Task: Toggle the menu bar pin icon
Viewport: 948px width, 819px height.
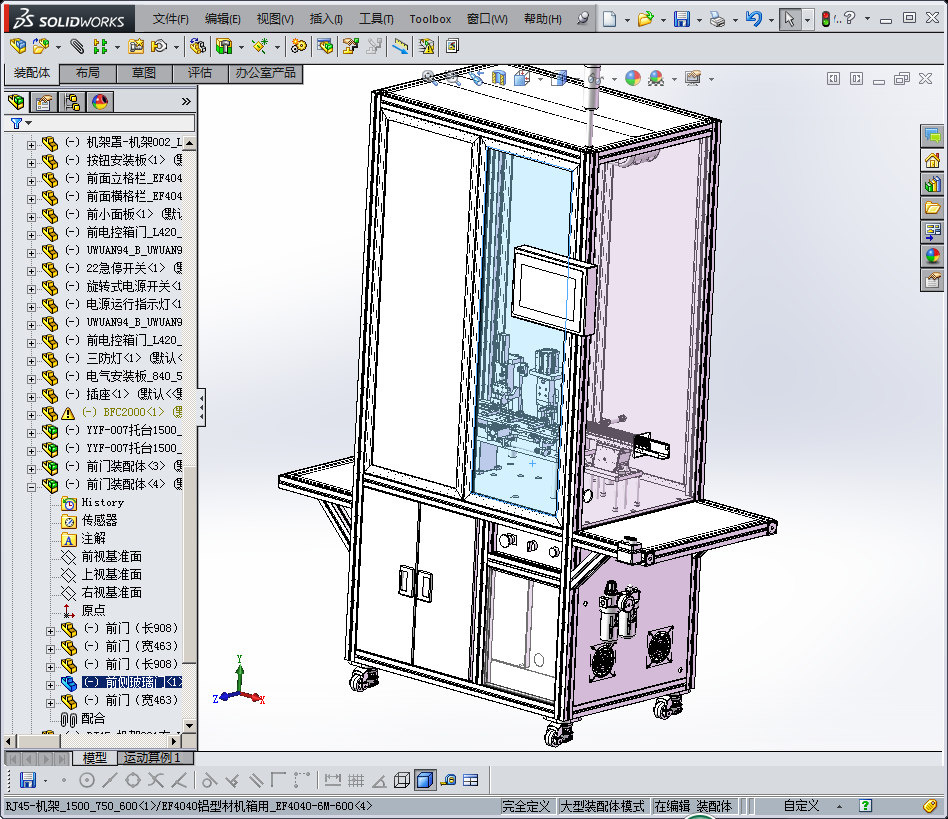Action: tap(583, 19)
